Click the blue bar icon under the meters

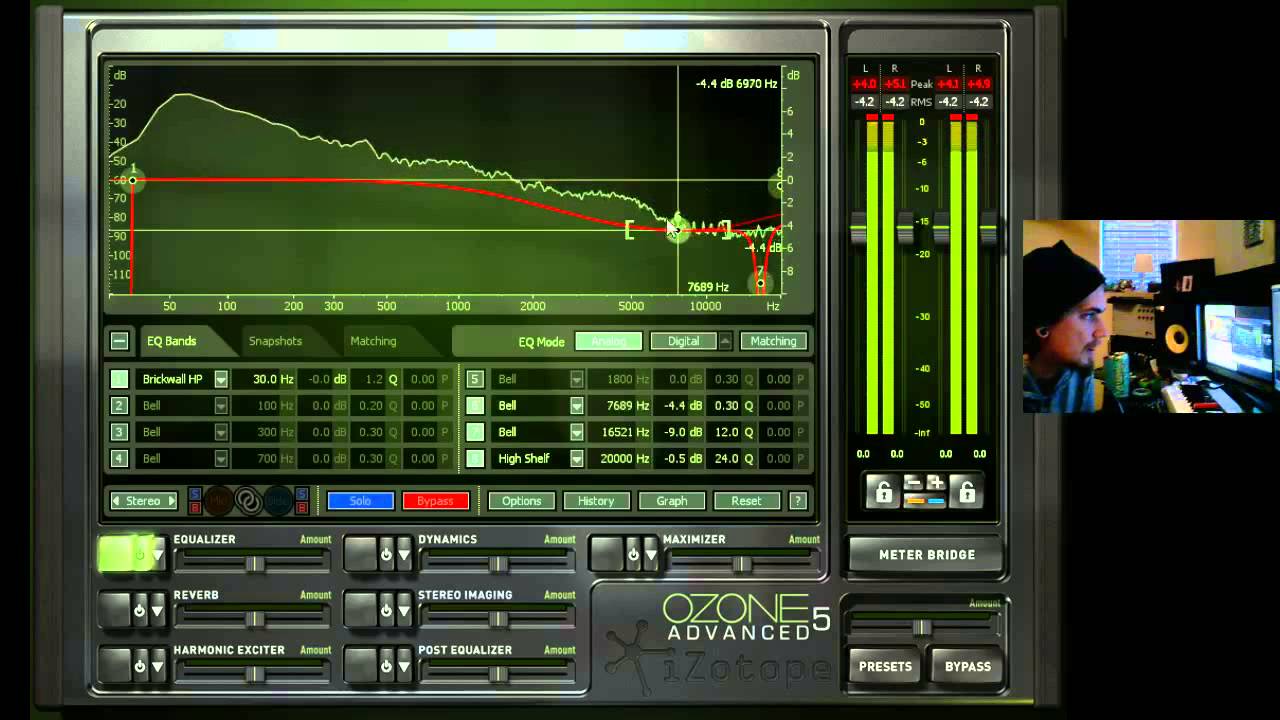935,499
